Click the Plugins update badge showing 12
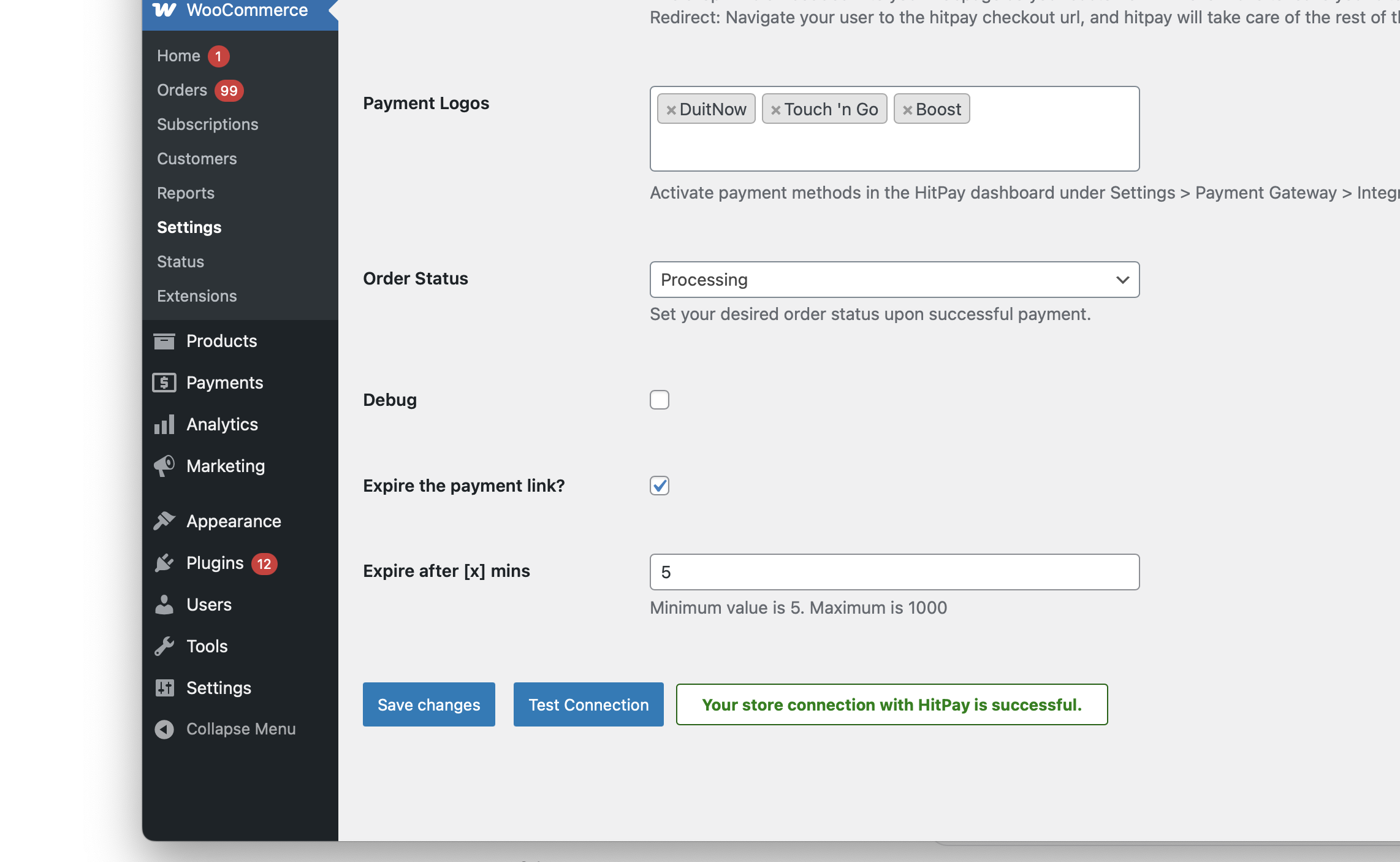1400x862 pixels. (264, 563)
